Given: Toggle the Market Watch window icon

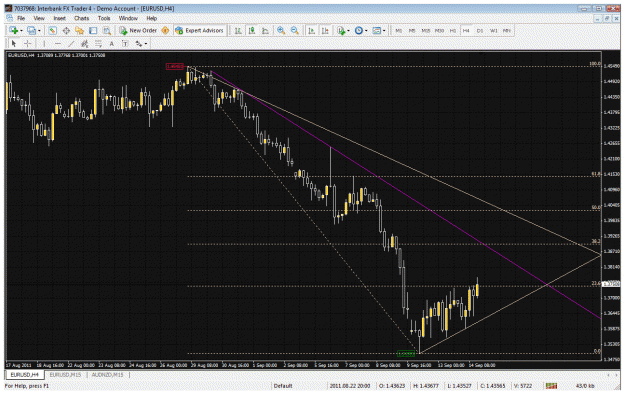Looking at the screenshot, I should [x=52, y=30].
